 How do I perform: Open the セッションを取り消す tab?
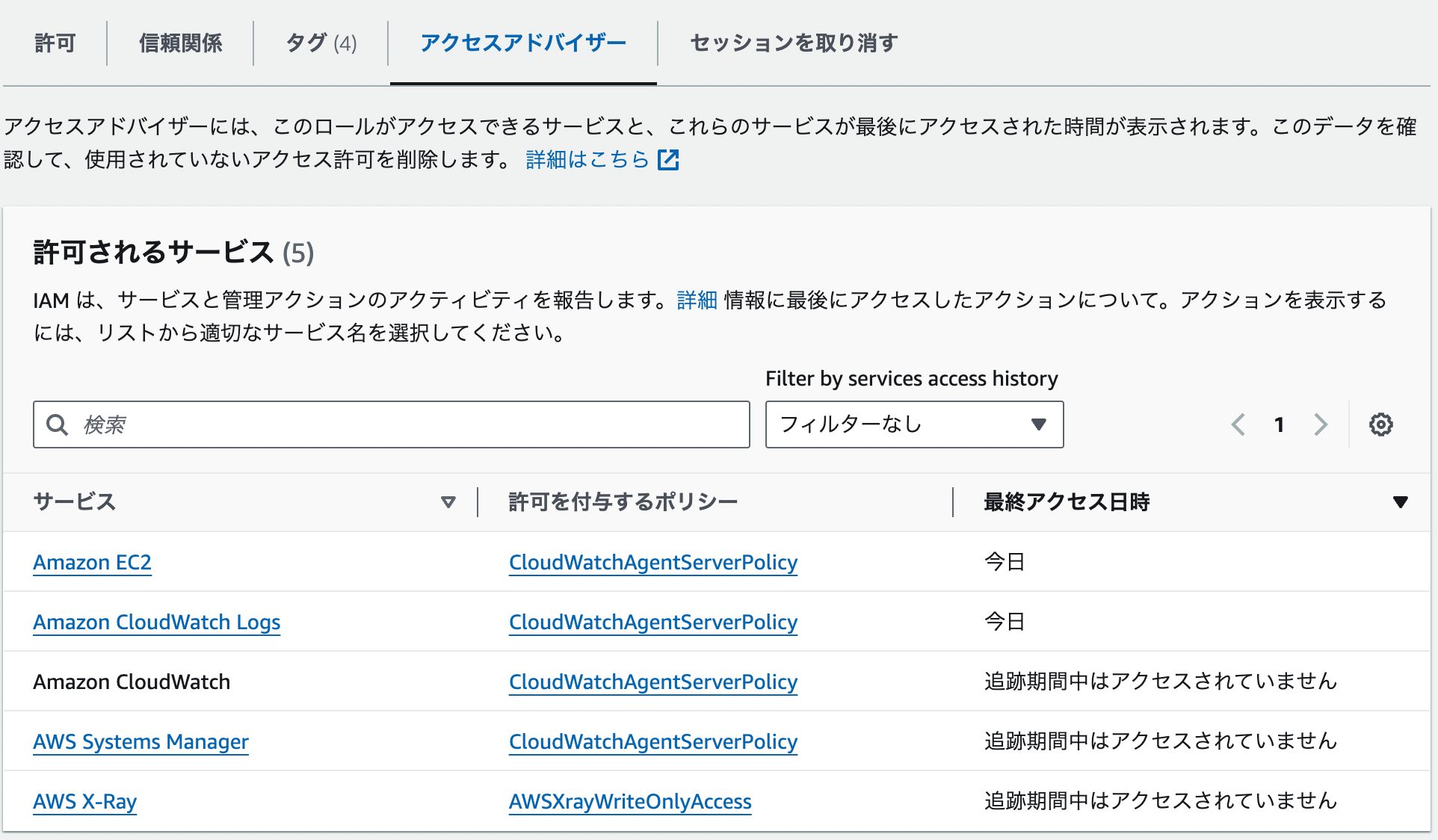(794, 43)
